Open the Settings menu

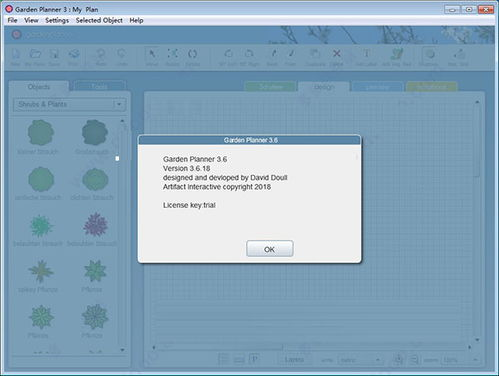pyautogui.click(x=57, y=20)
